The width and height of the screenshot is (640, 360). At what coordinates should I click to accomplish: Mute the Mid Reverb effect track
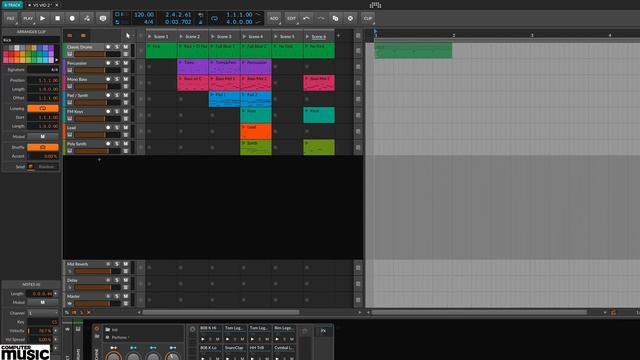tap(126, 264)
